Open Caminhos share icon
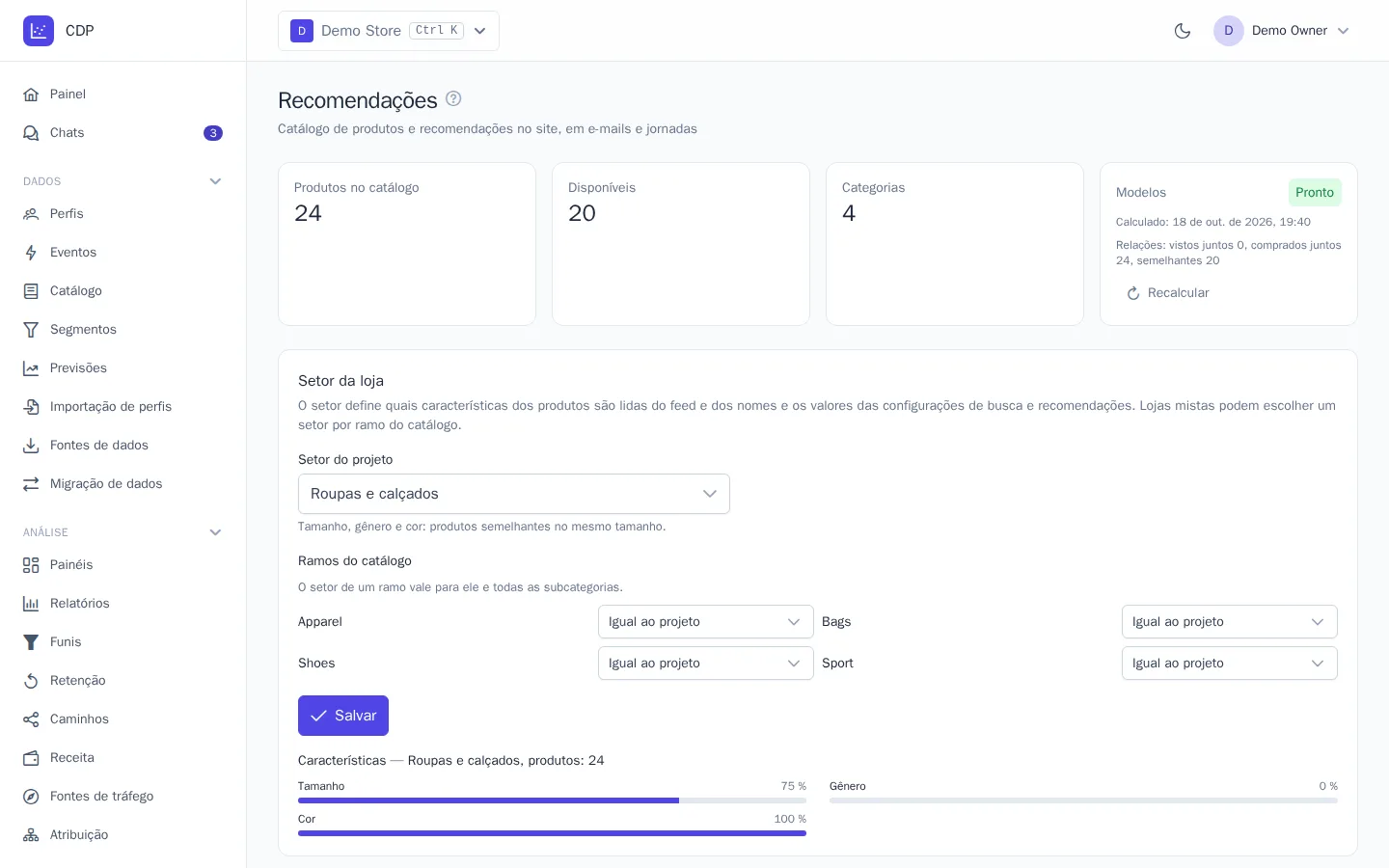This screenshot has width=1389, height=868. point(31,719)
